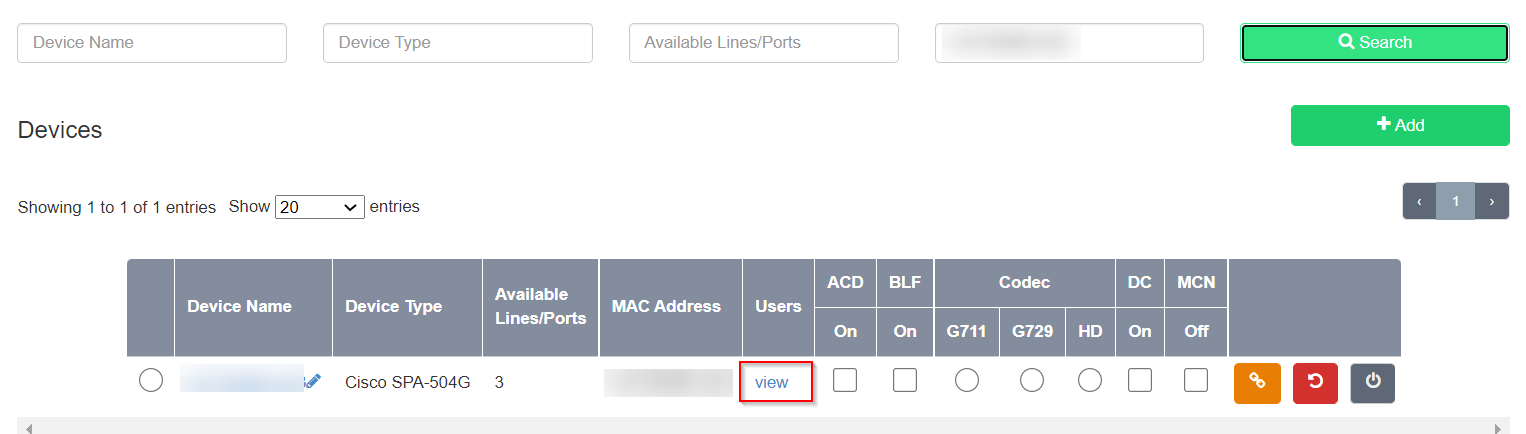Screen dimensions: 1526x434
Task: Open the Show entries dropdown
Action: tap(320, 207)
